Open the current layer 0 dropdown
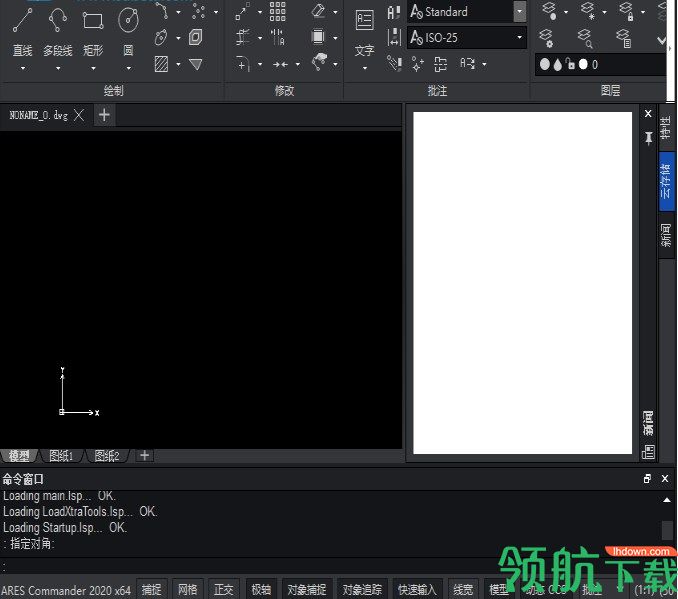 600,64
